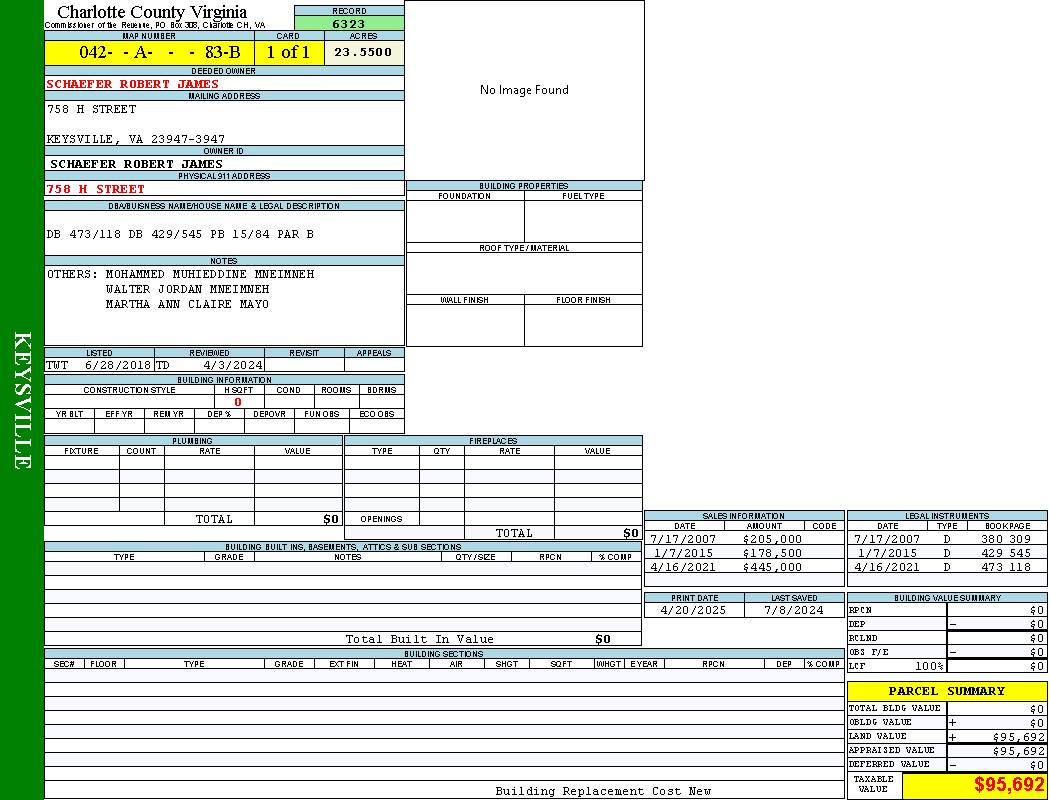Image resolution: width=1050 pixels, height=800 pixels.
Task: Click the $178,500 sale amount entry
Action: coord(772,553)
